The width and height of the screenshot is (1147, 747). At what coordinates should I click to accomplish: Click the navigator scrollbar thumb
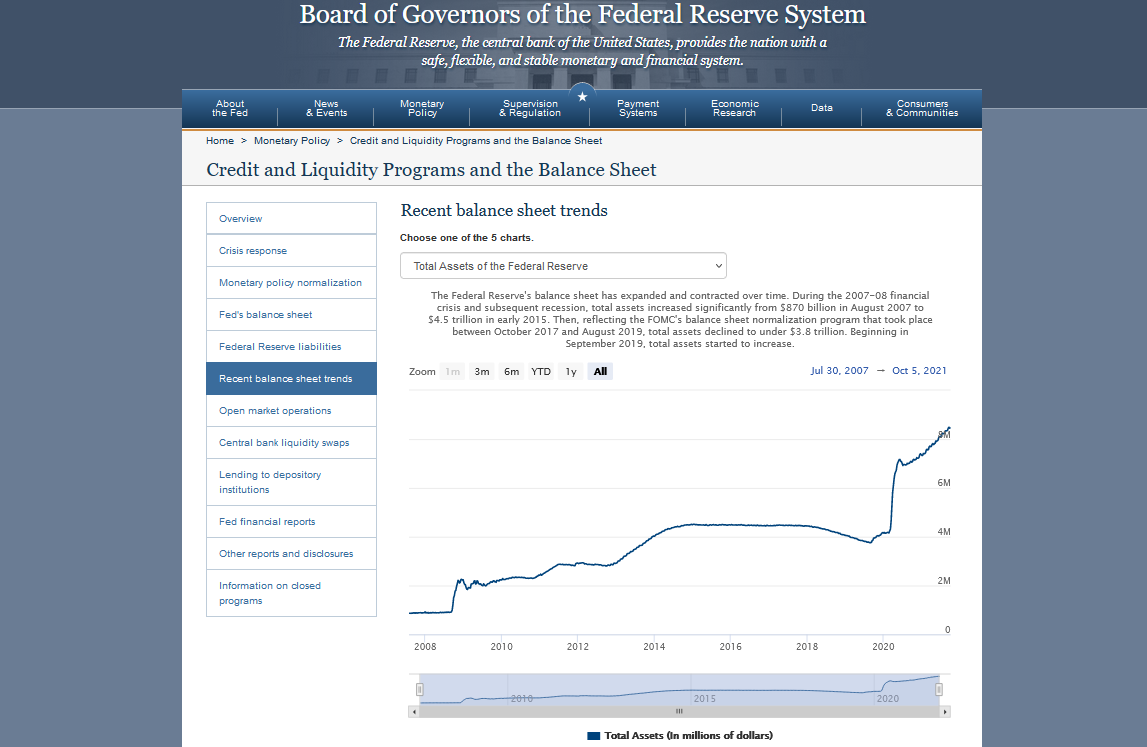[x=679, y=711]
